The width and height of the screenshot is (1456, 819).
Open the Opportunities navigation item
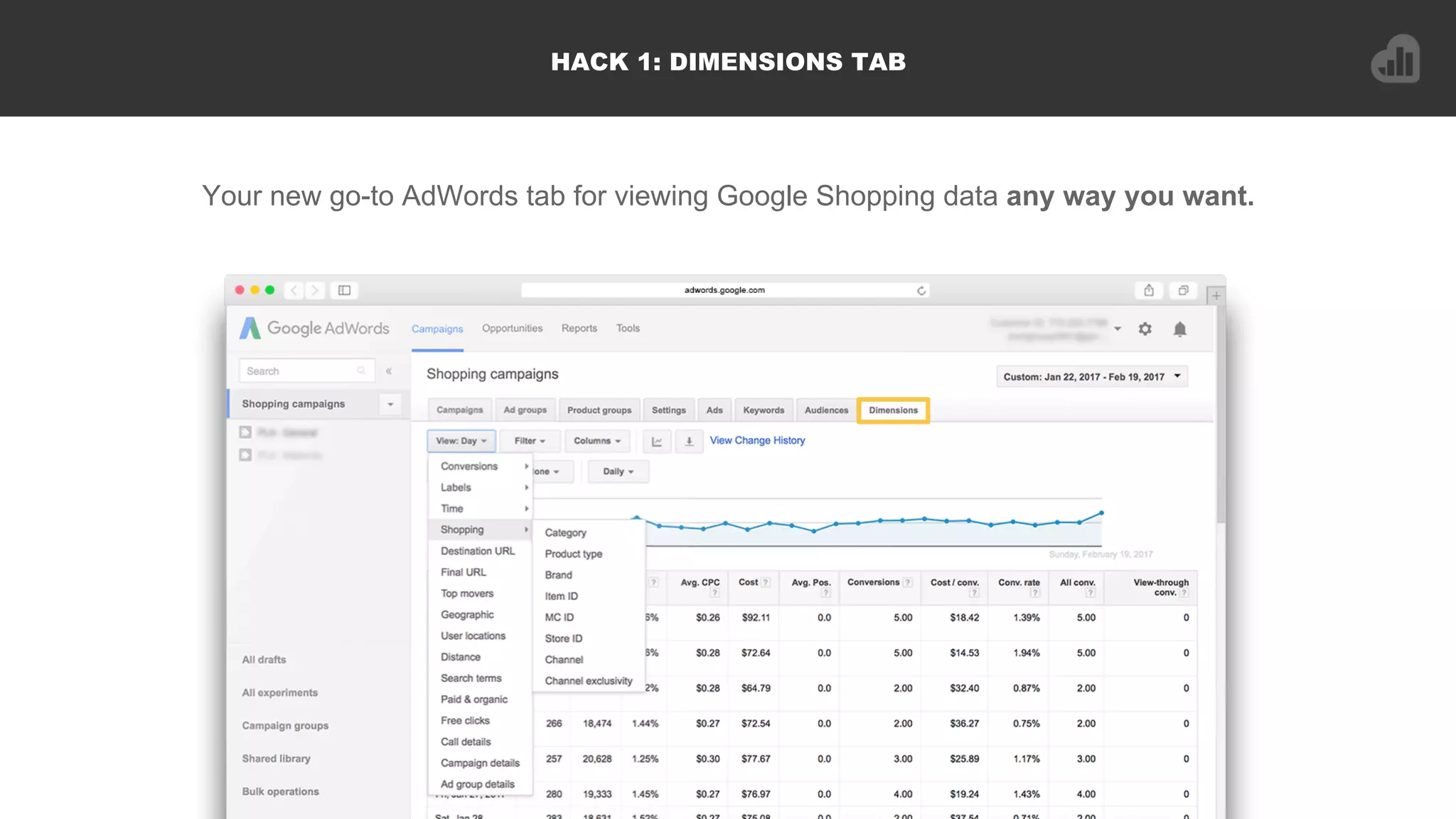512,328
